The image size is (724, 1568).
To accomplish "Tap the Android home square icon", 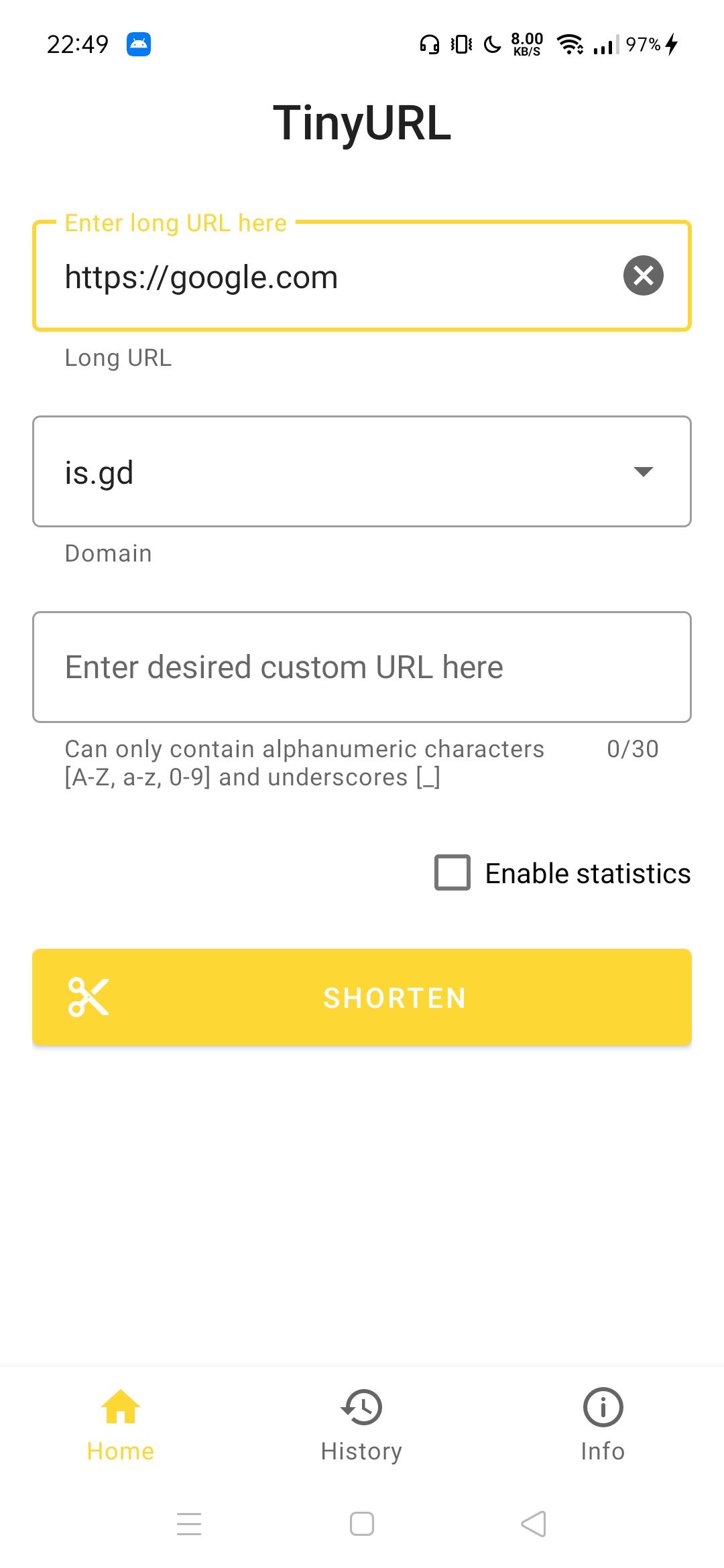I will point(362,1523).
